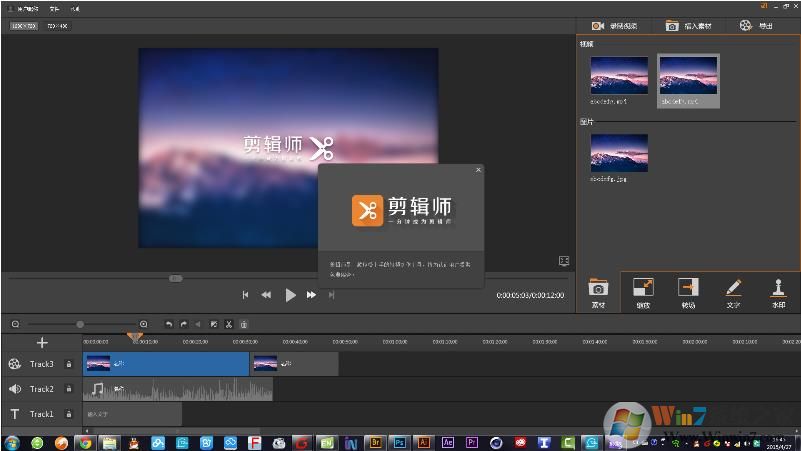Click the timeline zoom-out magnifier icon
801x451 pixels.
click(x=15, y=324)
